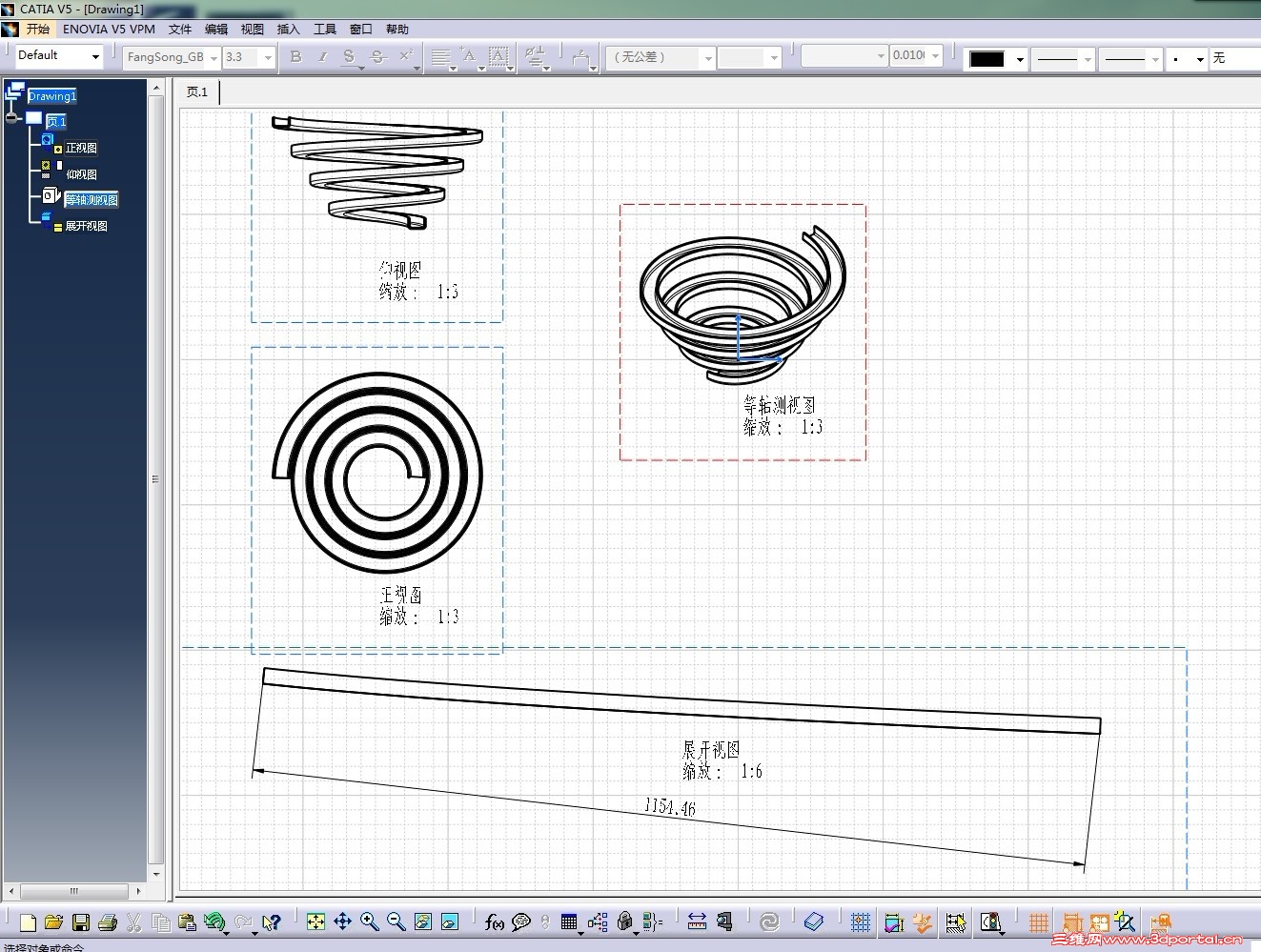The image size is (1261, 952).
Task: Click the Zoom In magnifier icon
Action: click(x=369, y=922)
